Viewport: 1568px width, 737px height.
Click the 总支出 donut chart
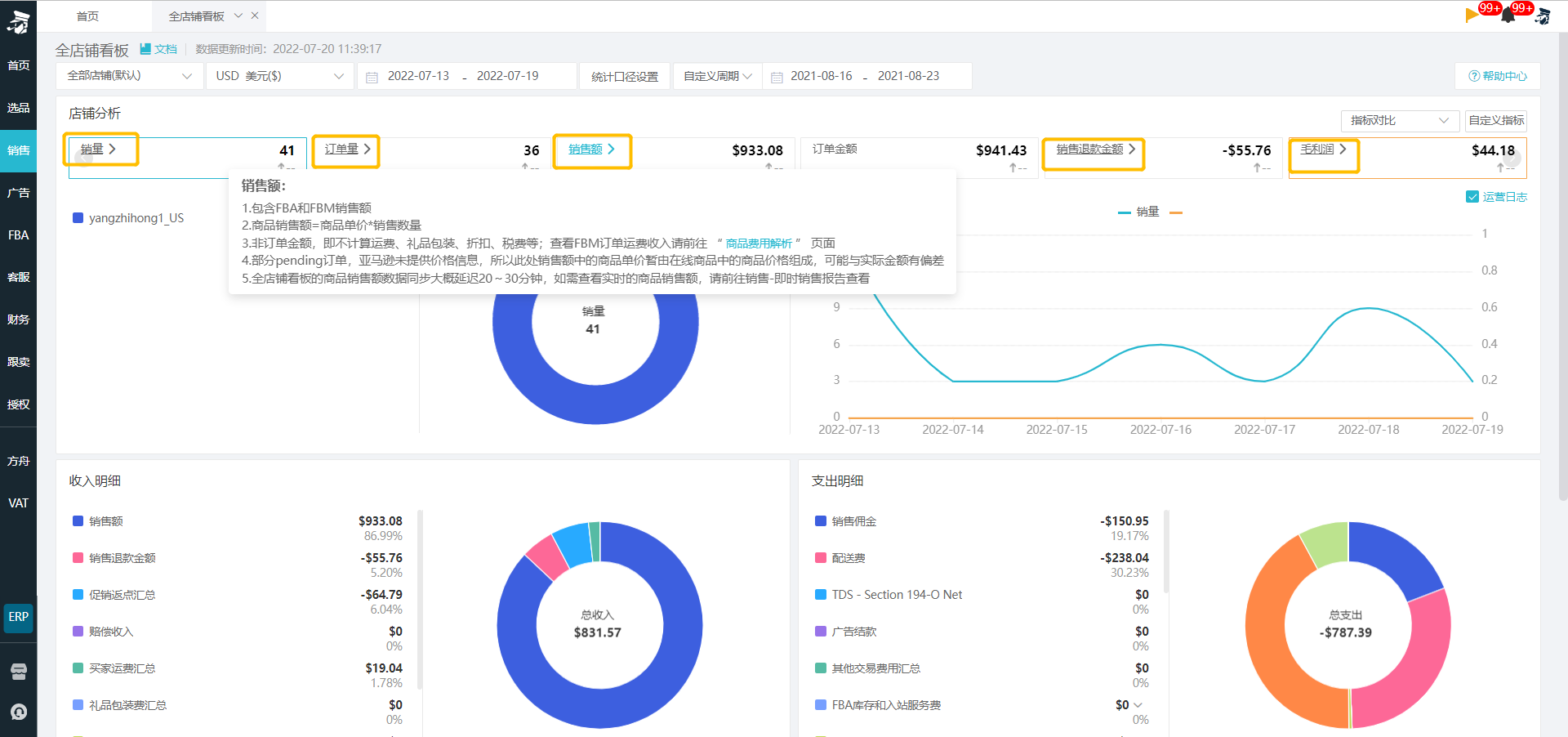click(x=1347, y=624)
